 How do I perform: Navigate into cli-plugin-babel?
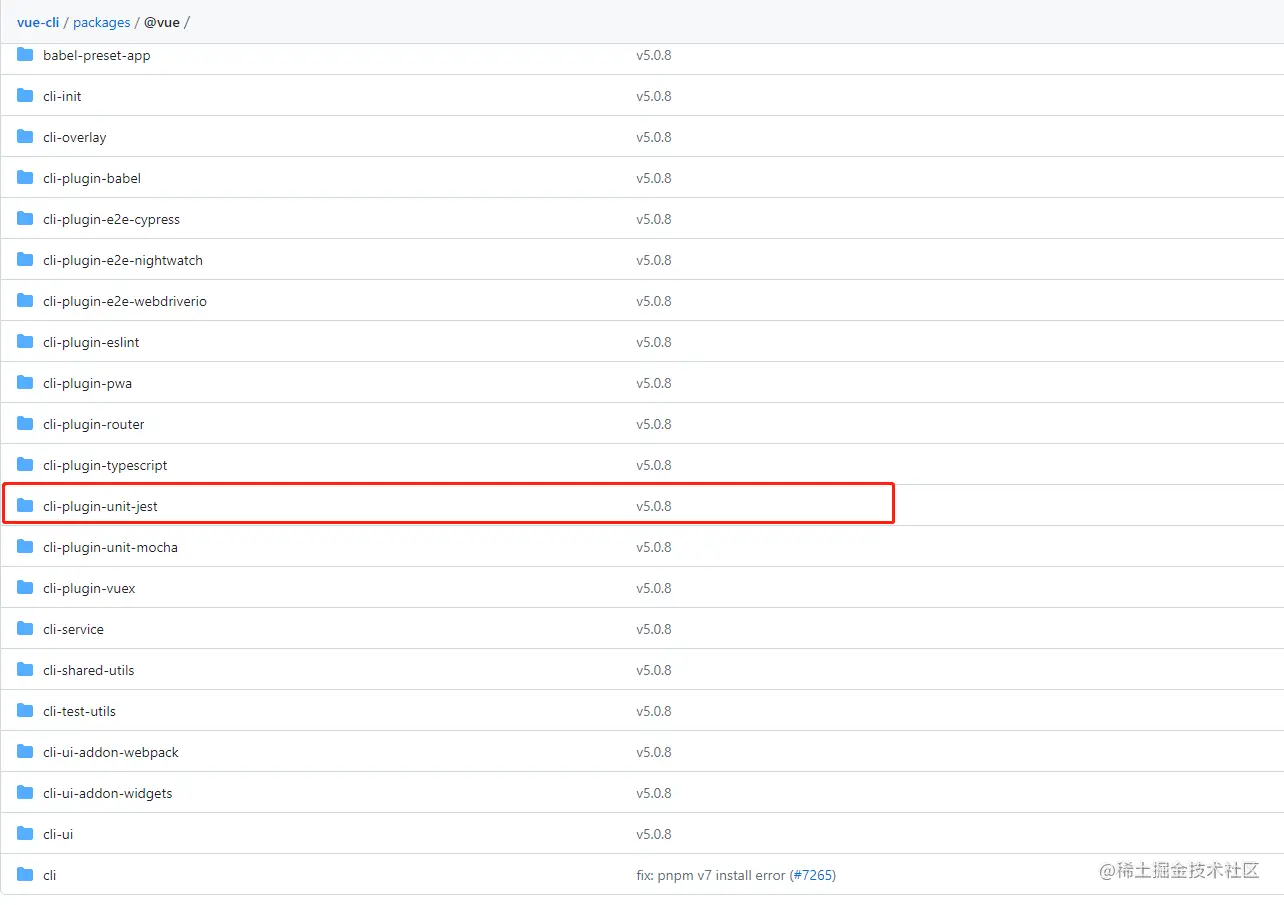[x=92, y=179]
